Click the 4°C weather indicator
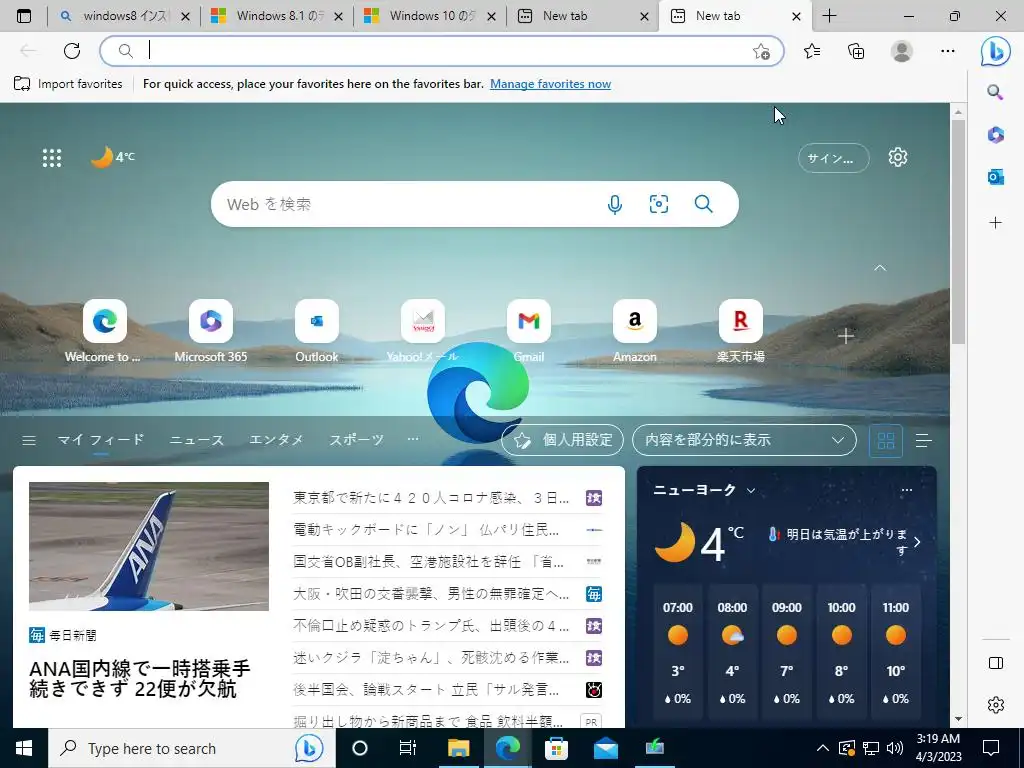This screenshot has width=1024, height=768. tap(112, 157)
